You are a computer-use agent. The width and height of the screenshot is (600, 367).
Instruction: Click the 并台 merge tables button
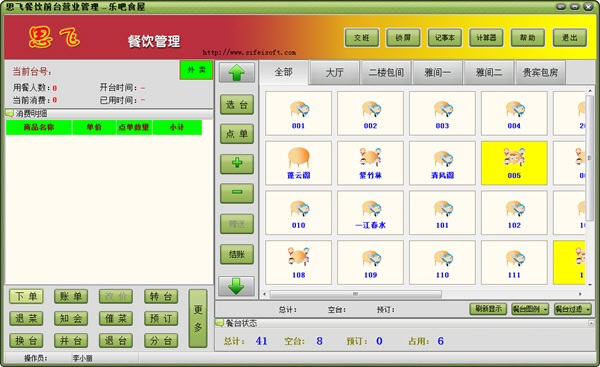(x=71, y=341)
